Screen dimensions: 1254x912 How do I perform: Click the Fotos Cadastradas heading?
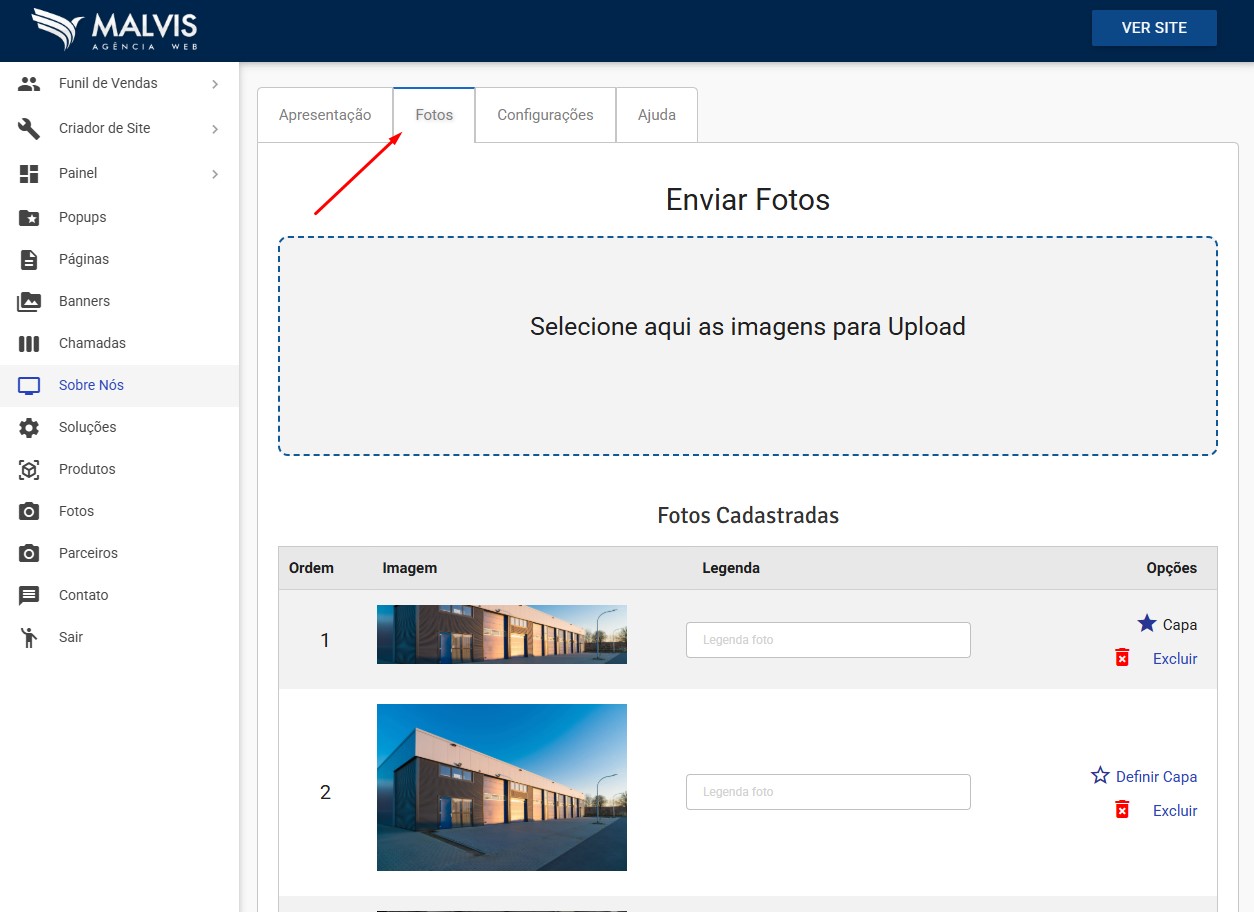pyautogui.click(x=748, y=515)
